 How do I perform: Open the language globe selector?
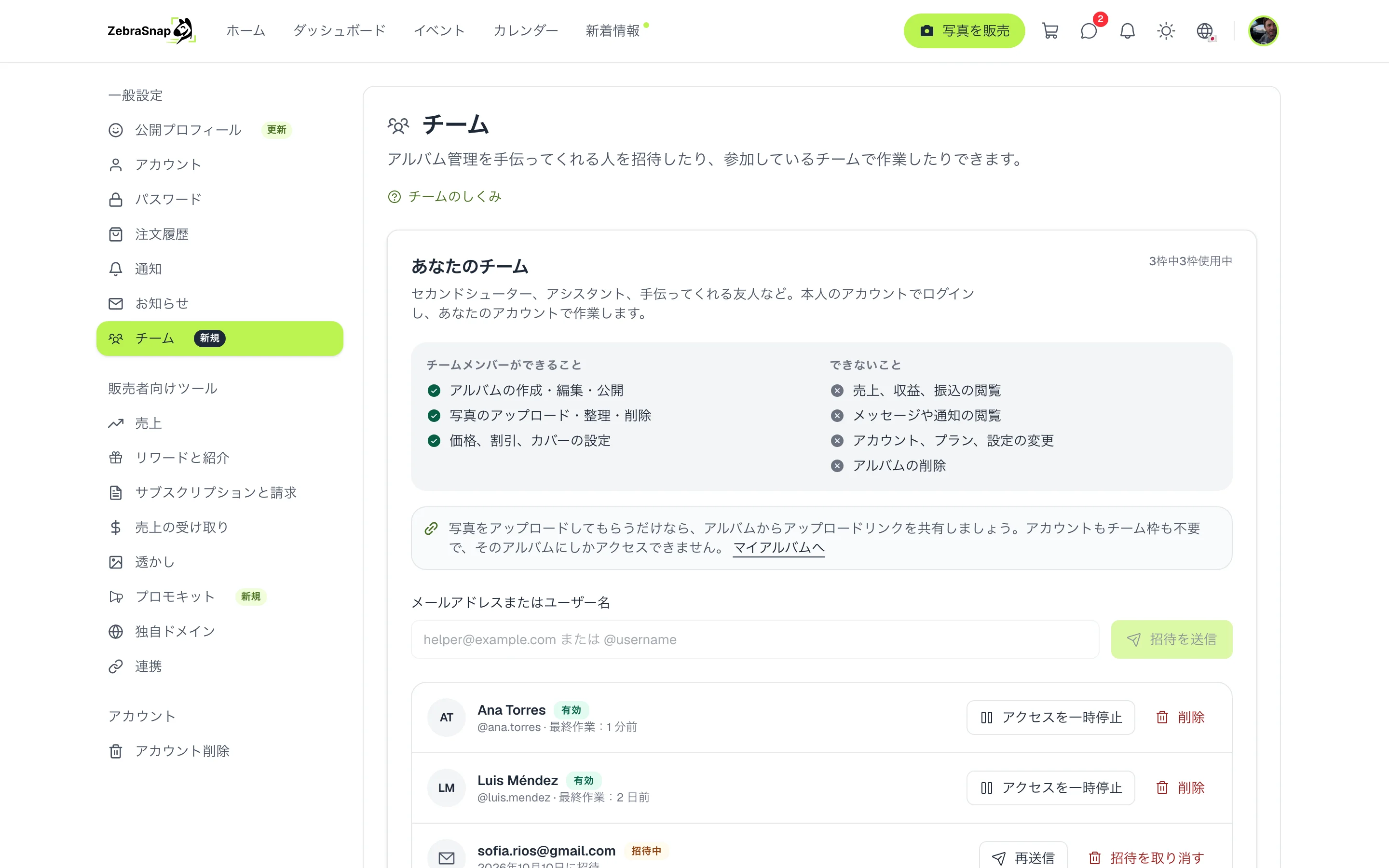(1205, 31)
